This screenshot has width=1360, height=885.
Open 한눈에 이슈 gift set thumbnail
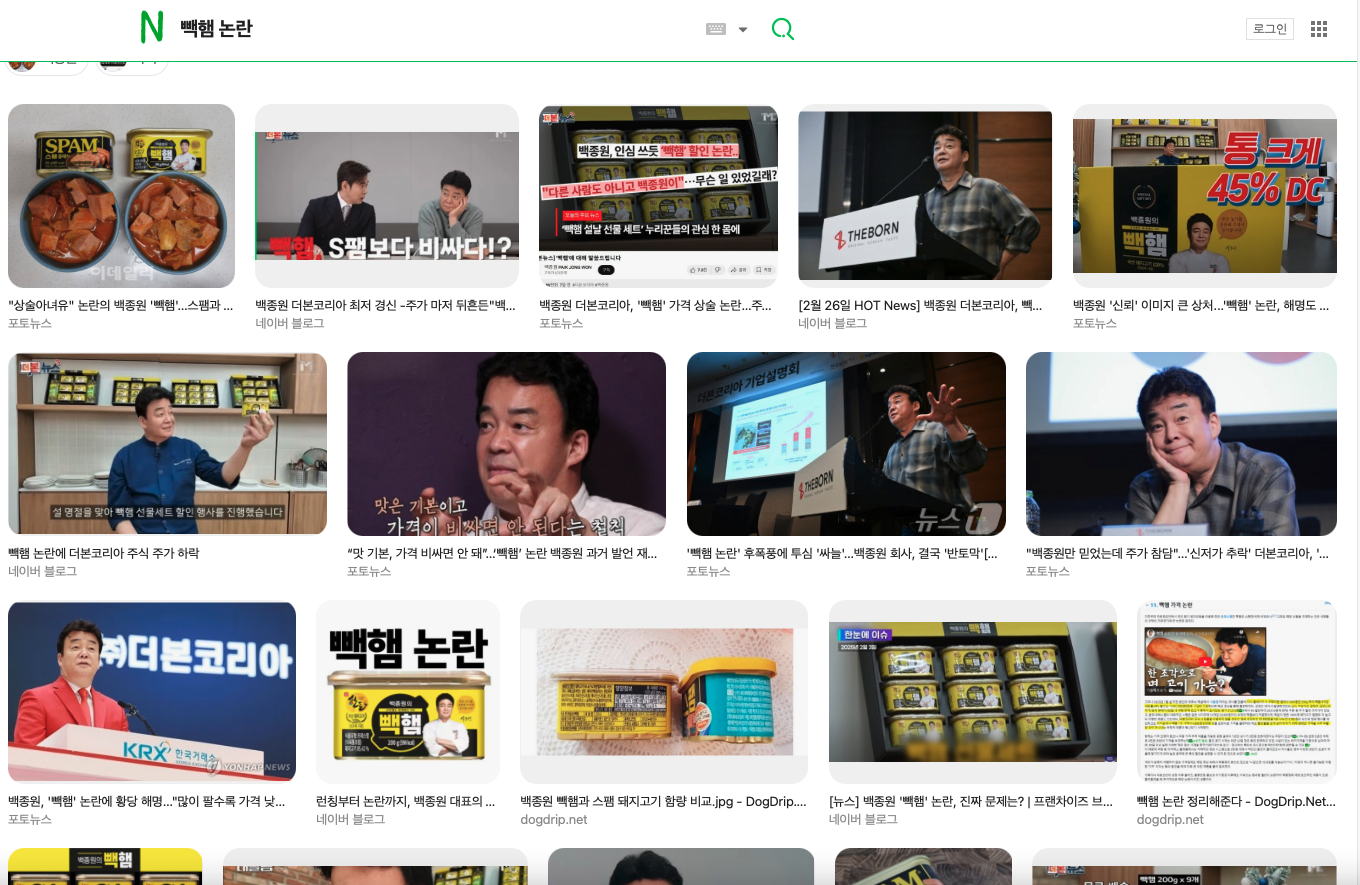point(973,692)
